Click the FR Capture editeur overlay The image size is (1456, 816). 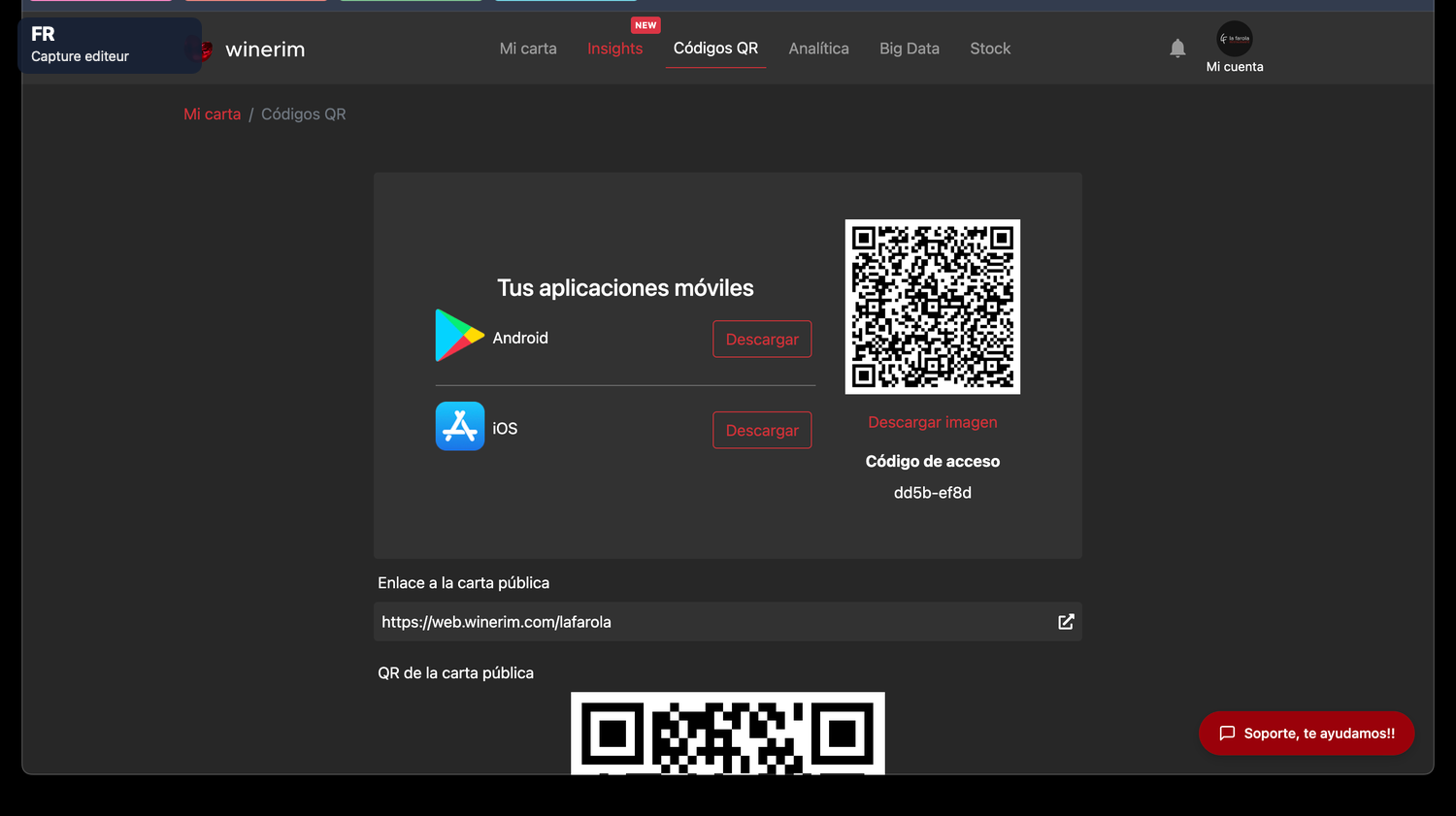pyautogui.click(x=110, y=45)
